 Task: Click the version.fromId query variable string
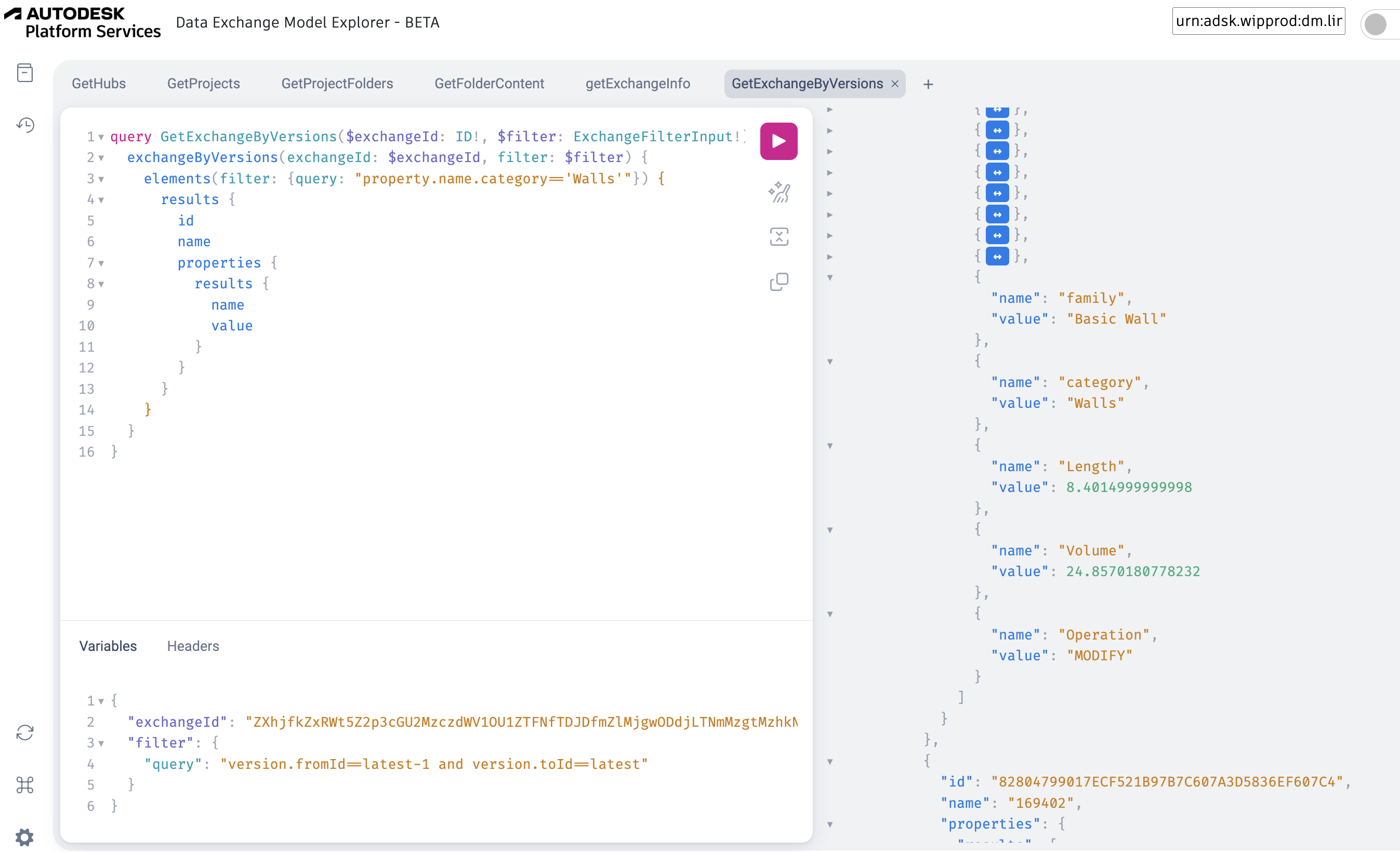pyautogui.click(x=434, y=764)
